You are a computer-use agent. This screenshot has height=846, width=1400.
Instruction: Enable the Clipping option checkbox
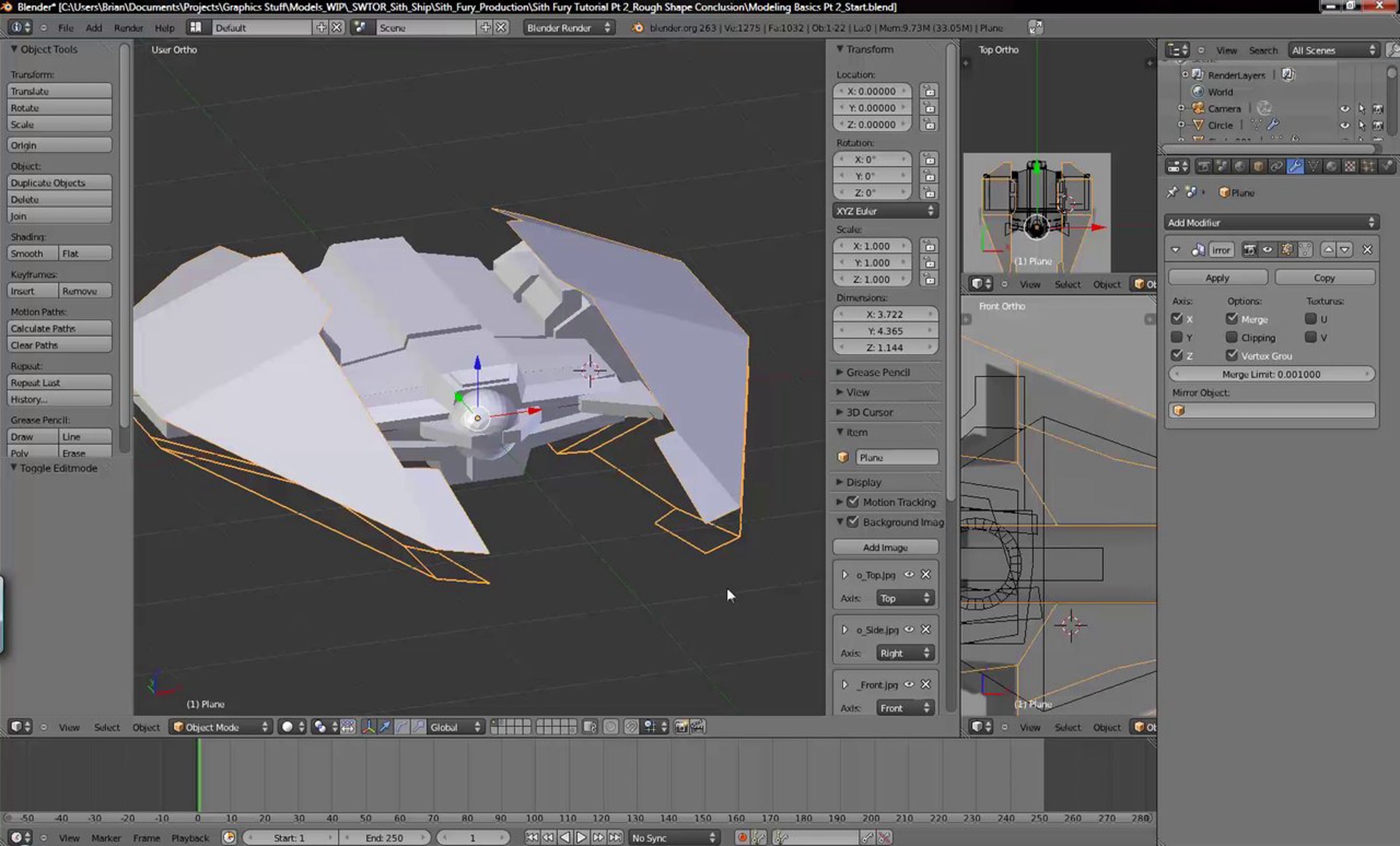coord(1231,337)
